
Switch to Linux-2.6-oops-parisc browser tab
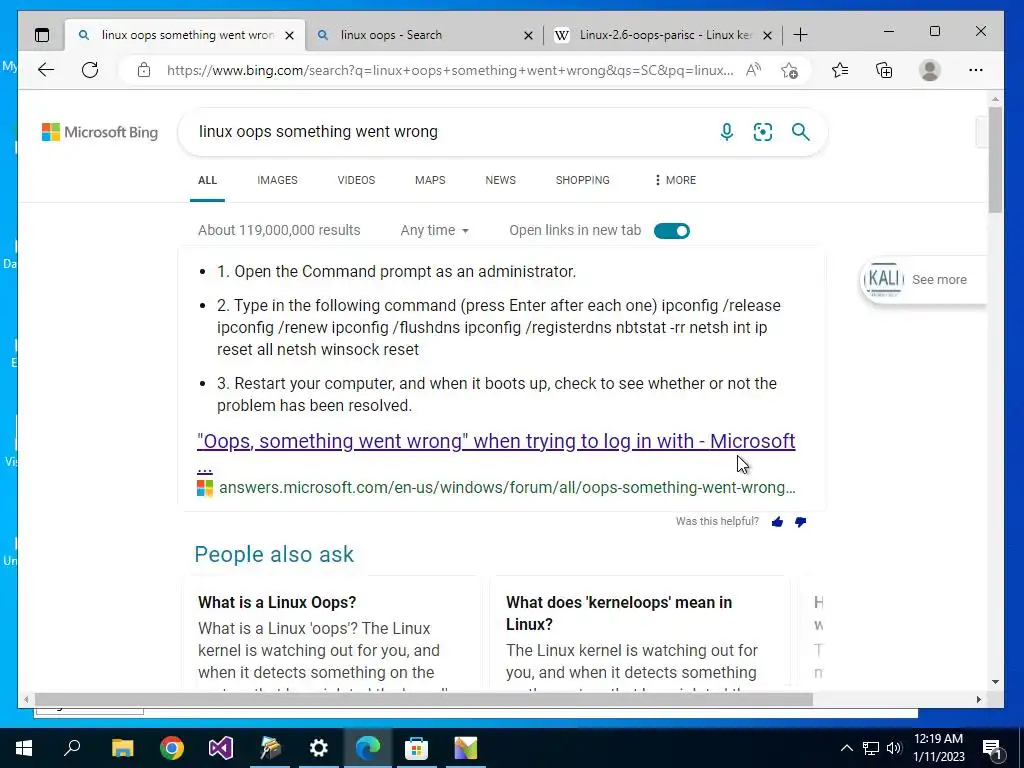point(663,35)
